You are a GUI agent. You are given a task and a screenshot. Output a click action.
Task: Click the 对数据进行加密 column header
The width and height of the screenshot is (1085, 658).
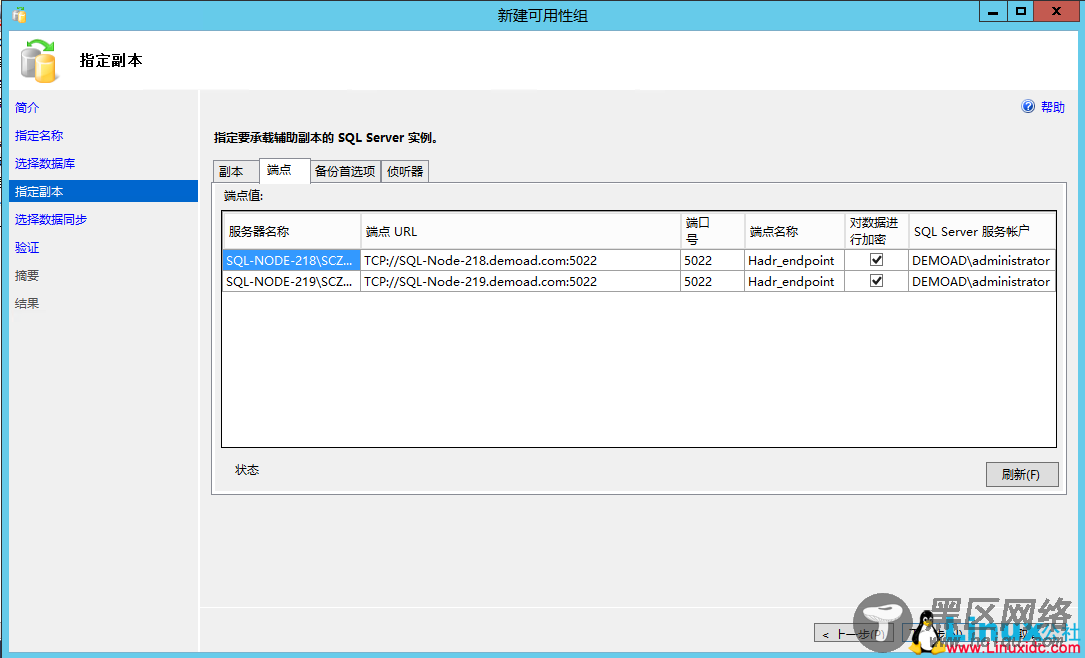(x=876, y=231)
